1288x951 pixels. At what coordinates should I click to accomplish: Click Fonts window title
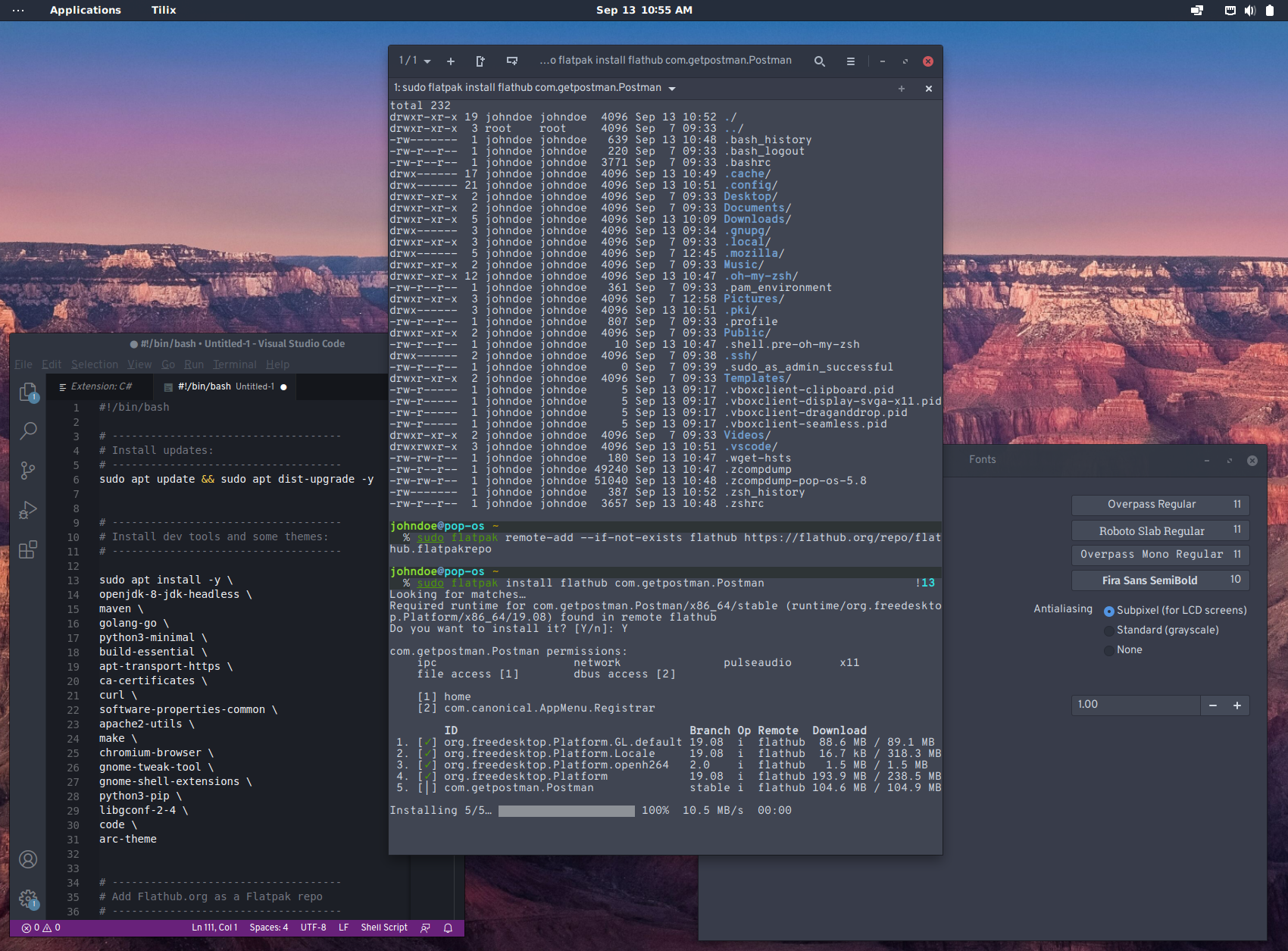click(983, 460)
